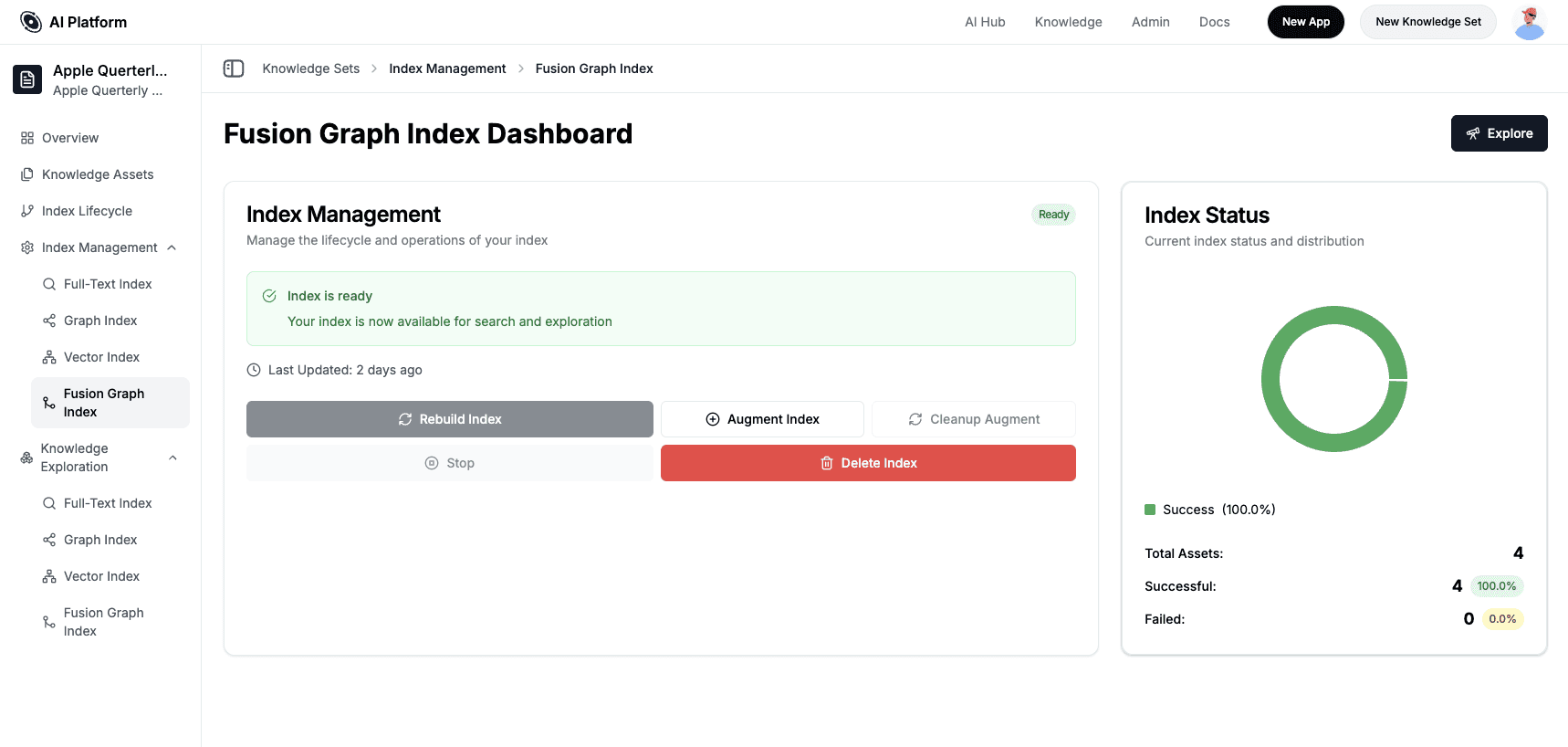Open the Knowledge menu
The height and width of the screenshot is (747, 1568).
[x=1068, y=22]
